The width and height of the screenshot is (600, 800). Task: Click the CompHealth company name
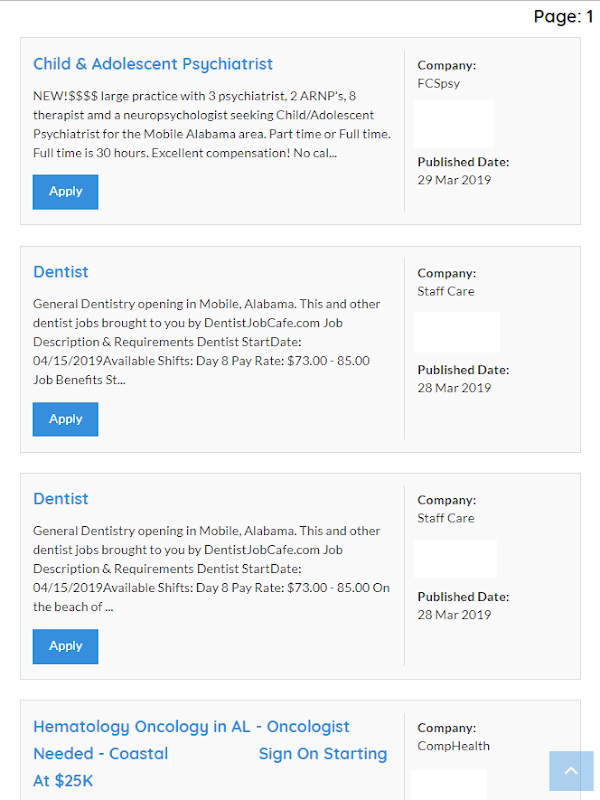pos(453,746)
